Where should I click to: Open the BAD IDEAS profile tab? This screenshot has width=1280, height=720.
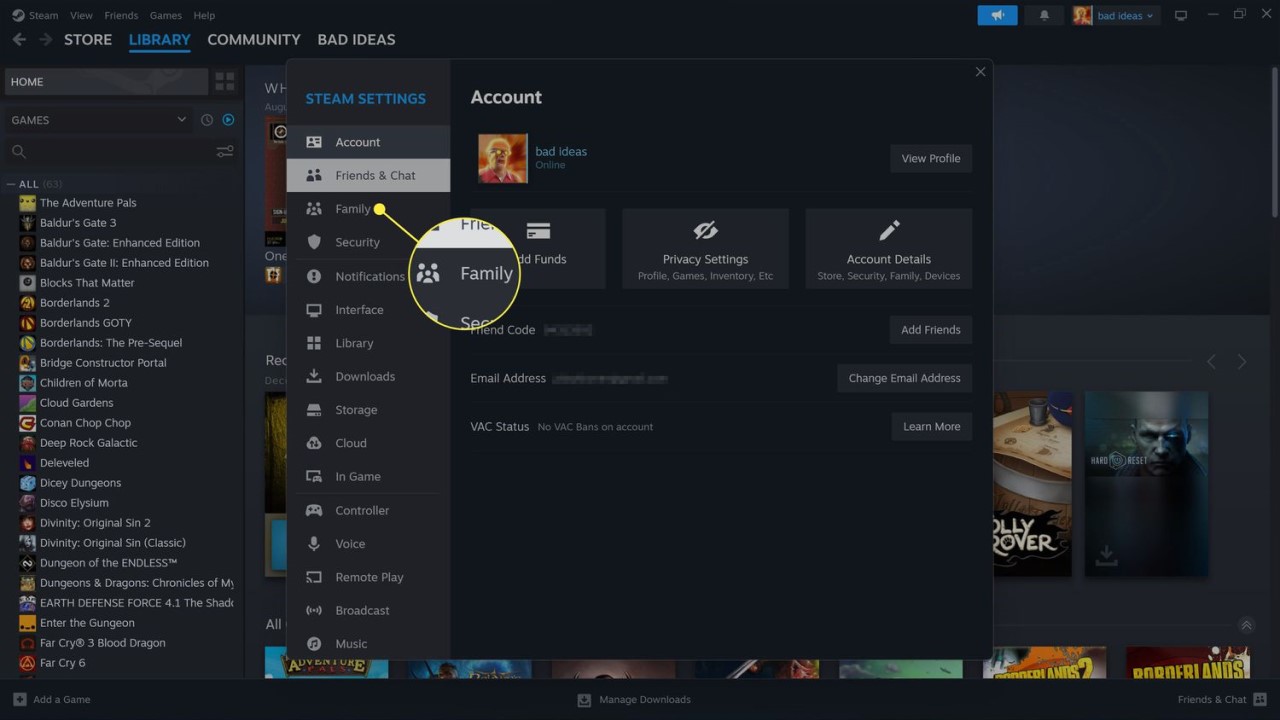[x=356, y=40]
